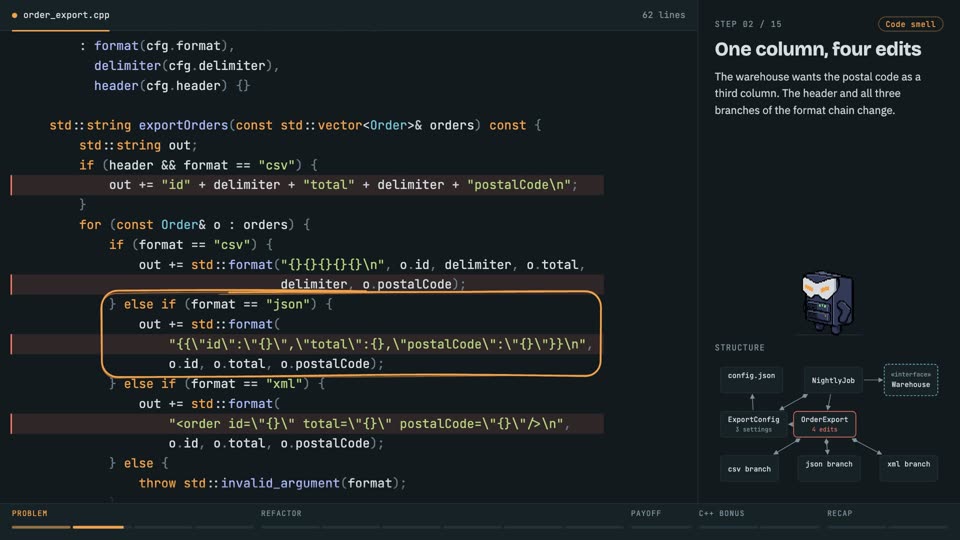Click the 'delimiter(cfg.delimiter),' line
The height and width of the screenshot is (540, 960).
(x=186, y=66)
